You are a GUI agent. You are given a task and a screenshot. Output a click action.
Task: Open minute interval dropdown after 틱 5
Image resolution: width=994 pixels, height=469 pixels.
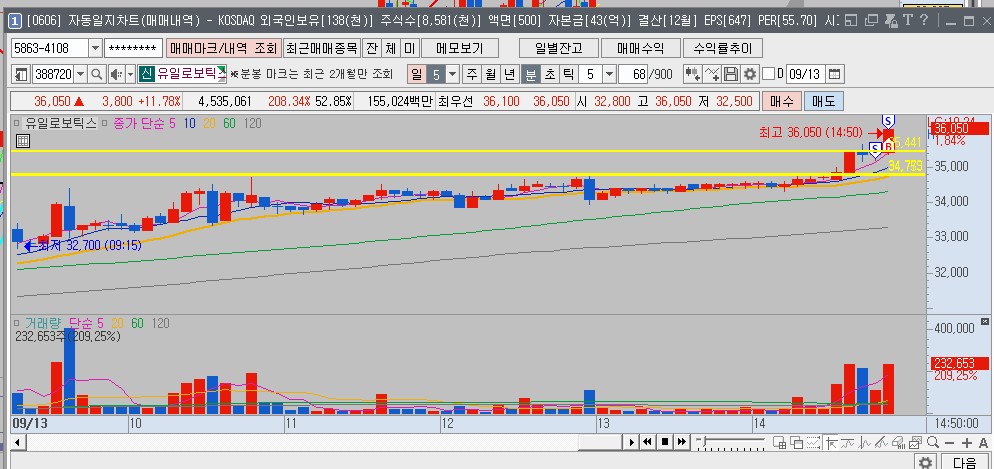(x=609, y=74)
